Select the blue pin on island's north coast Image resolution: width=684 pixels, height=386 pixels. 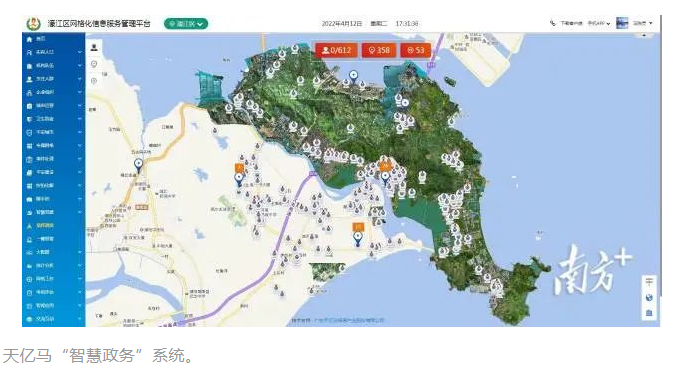pos(353,77)
